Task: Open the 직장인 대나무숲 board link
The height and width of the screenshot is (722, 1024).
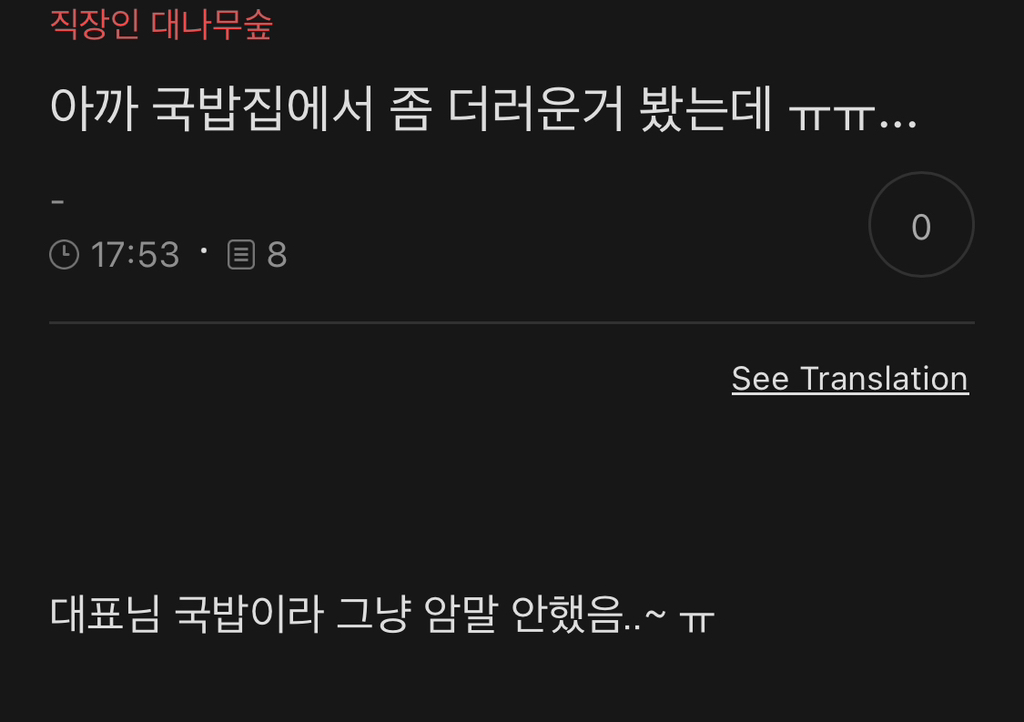Action: (x=161, y=25)
